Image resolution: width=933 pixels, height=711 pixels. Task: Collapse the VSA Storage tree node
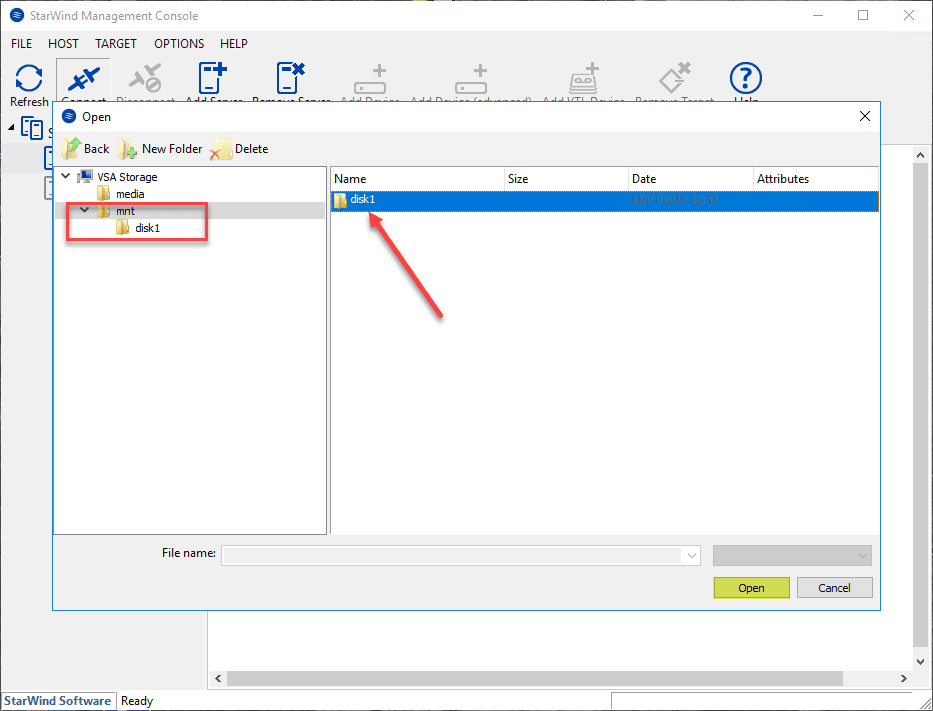tap(66, 176)
